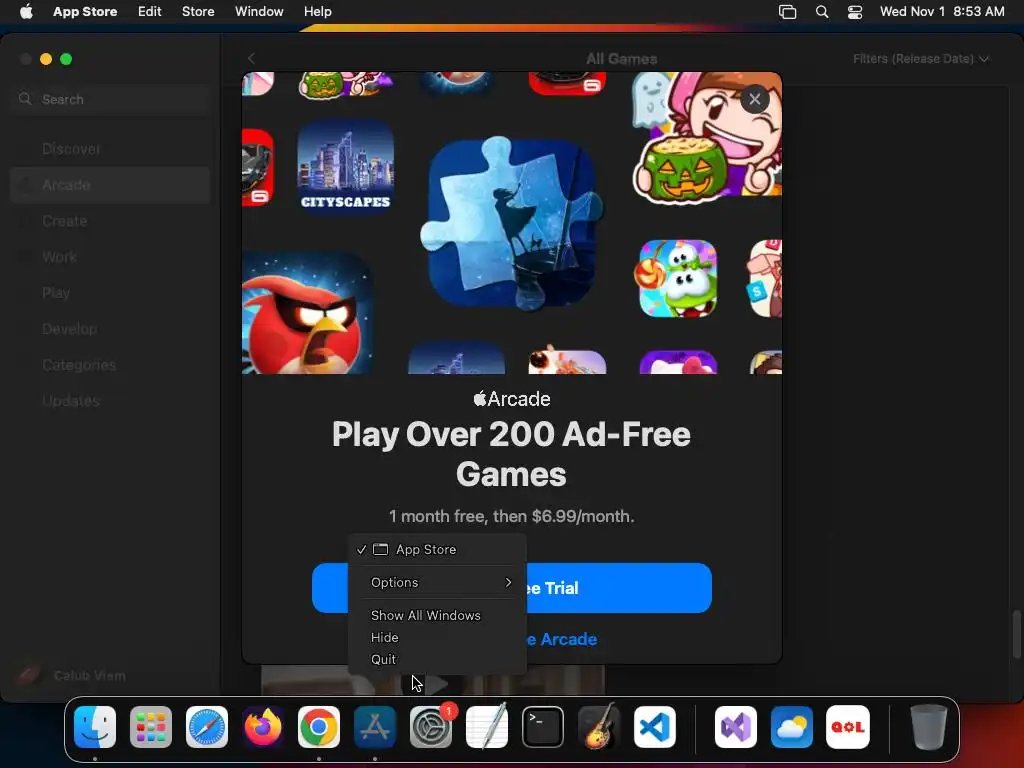
Task: Select Arcade in the sidebar
Action: coord(110,185)
